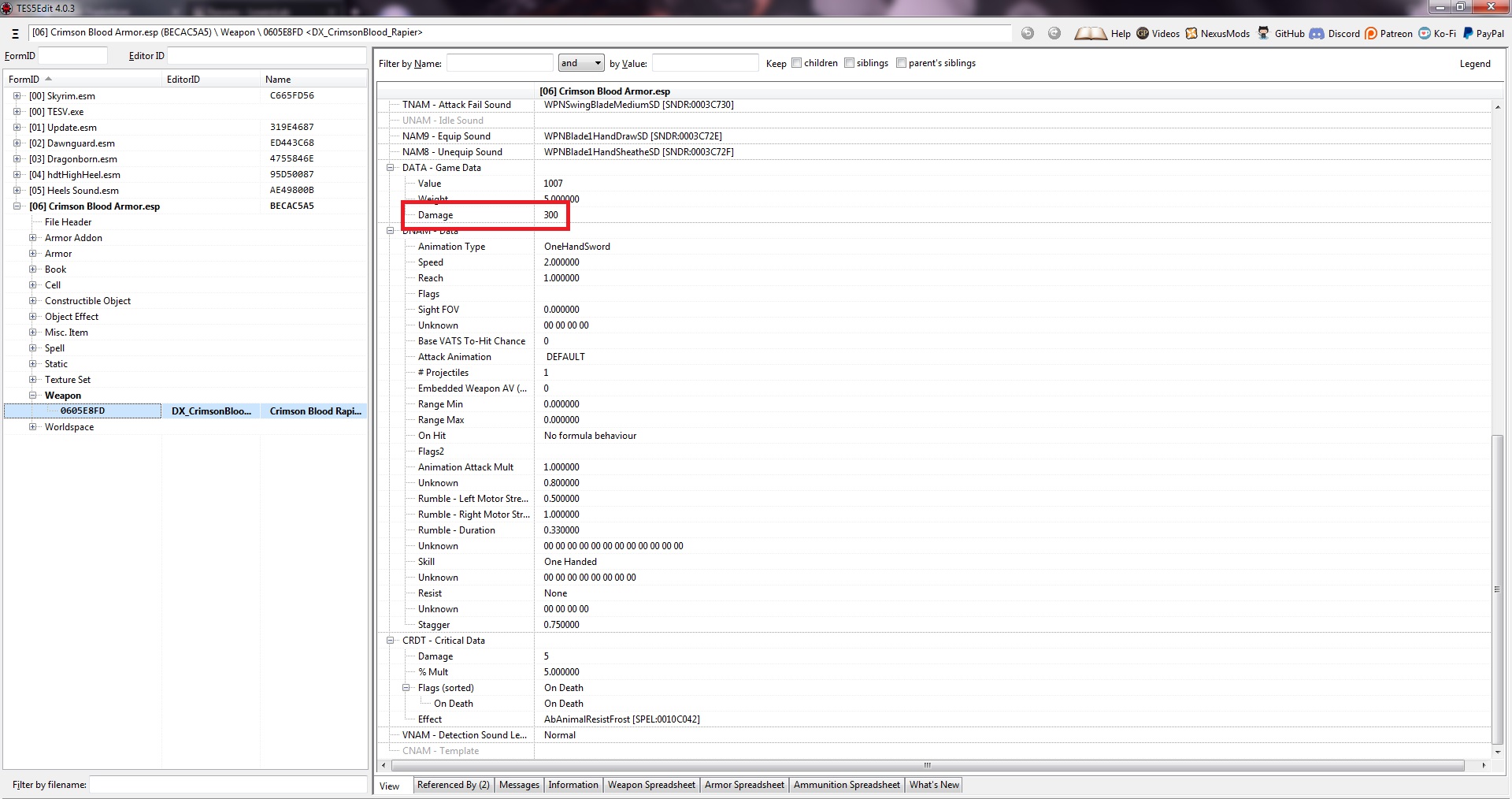Click the Stagger value 0.750000
The width and height of the screenshot is (1512, 799).
(x=561, y=625)
